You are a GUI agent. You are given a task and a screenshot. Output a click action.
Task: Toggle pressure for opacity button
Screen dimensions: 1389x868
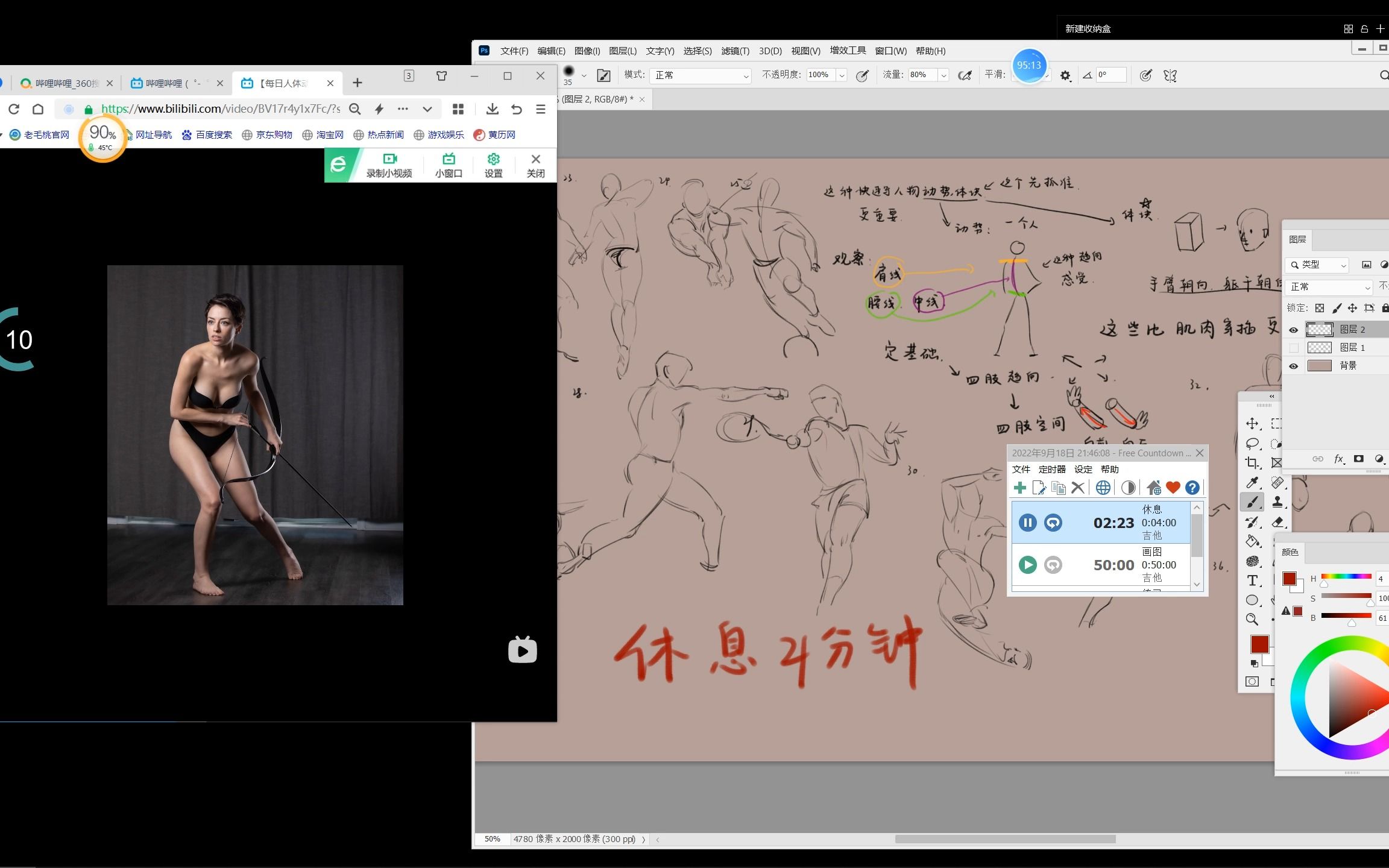[863, 75]
